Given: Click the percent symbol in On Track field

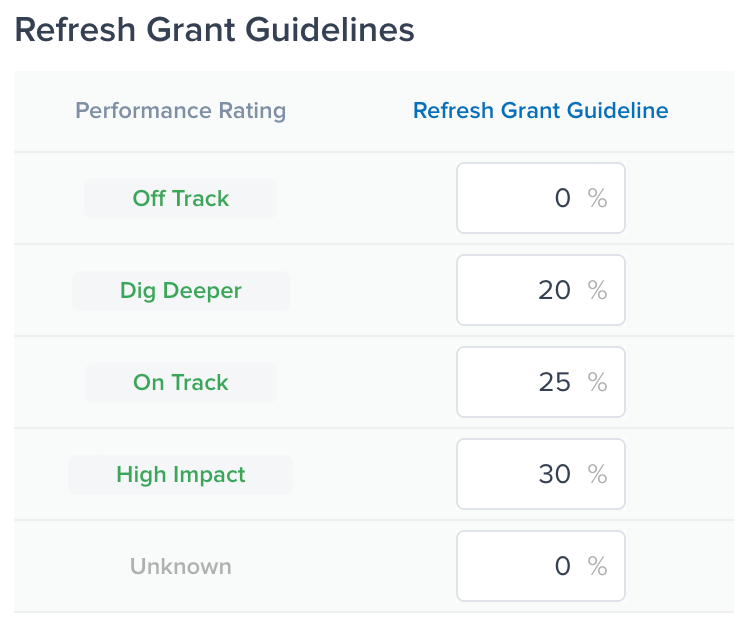Looking at the screenshot, I should [598, 382].
